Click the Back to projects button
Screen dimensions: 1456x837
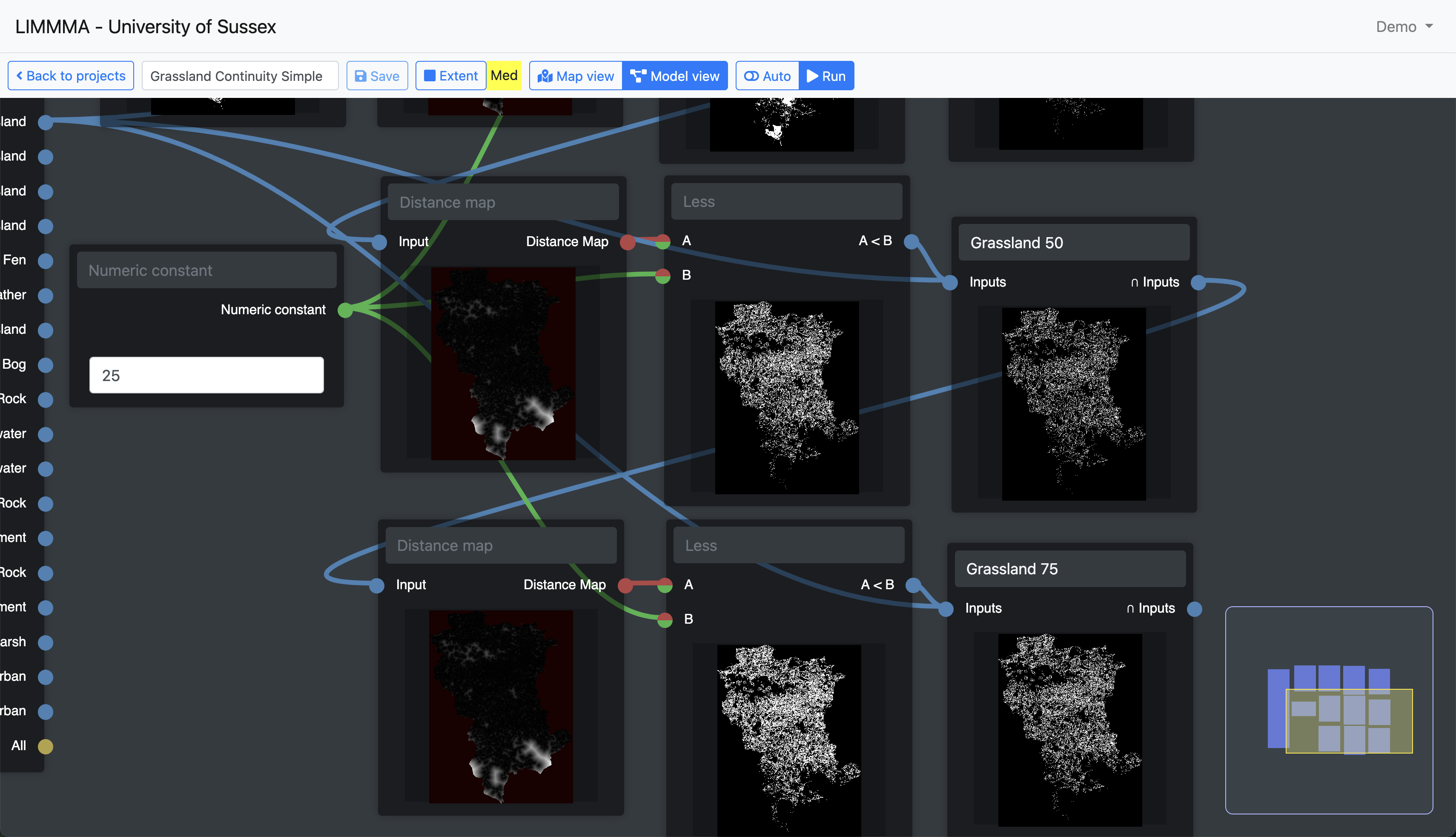pyautogui.click(x=71, y=76)
